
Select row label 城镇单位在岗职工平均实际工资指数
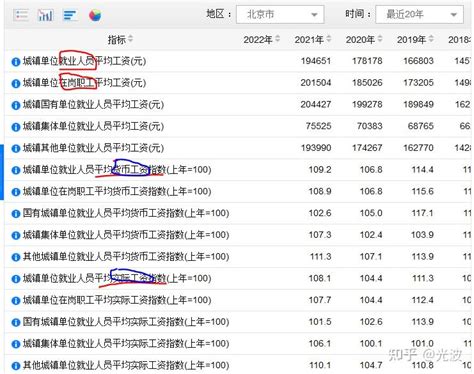[x=117, y=300]
